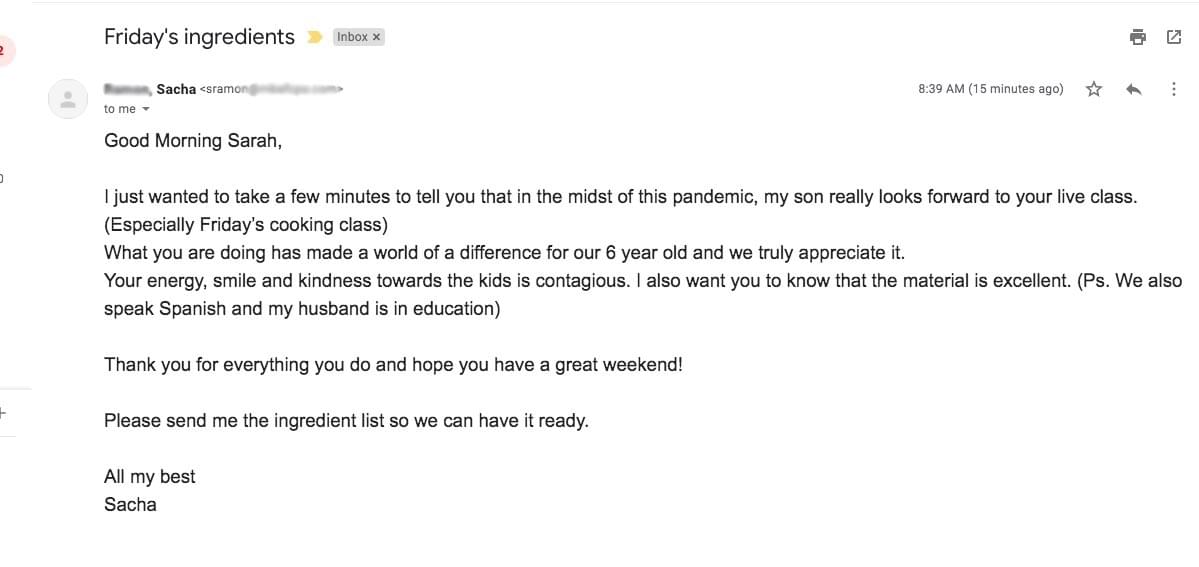
Task: Click the 'to me' recipient text
Action: tap(120, 109)
